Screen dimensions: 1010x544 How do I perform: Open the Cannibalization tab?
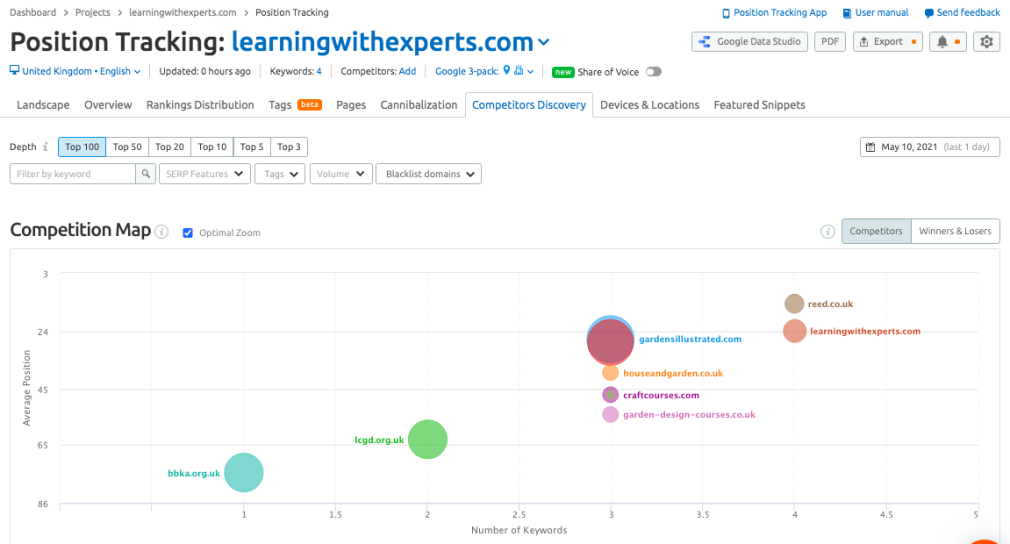click(419, 105)
